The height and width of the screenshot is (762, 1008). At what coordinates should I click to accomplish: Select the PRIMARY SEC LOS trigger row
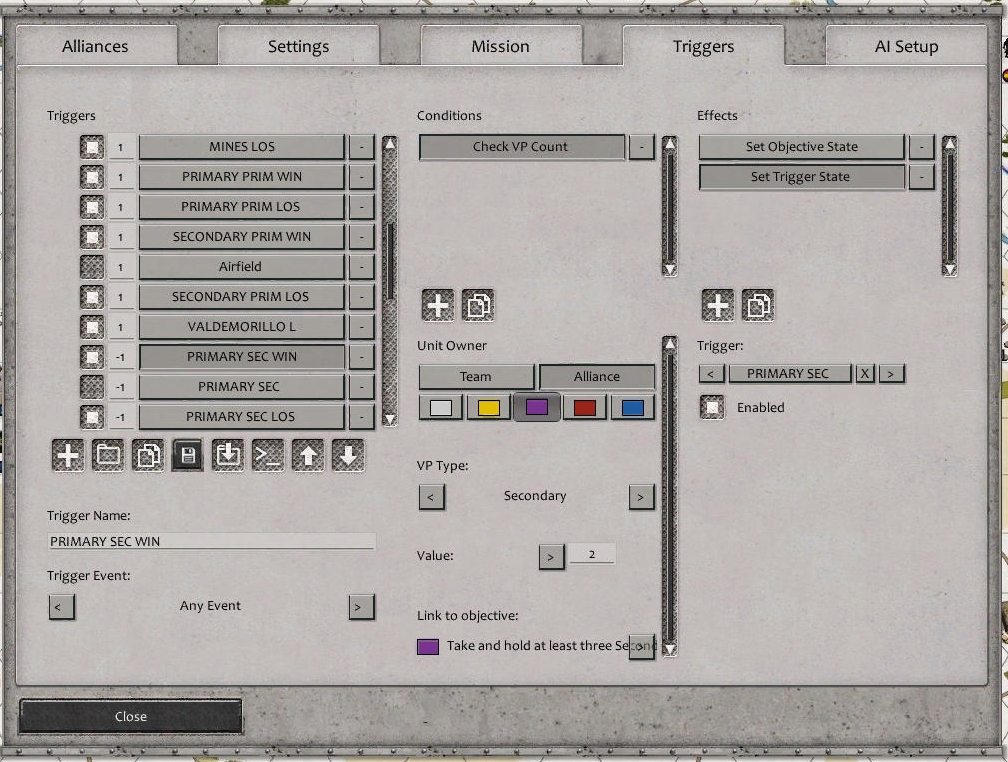tap(242, 417)
